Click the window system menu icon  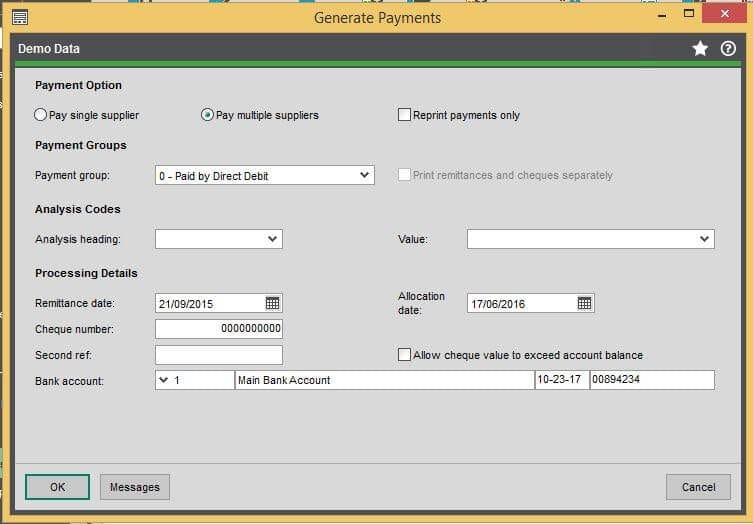click(20, 18)
